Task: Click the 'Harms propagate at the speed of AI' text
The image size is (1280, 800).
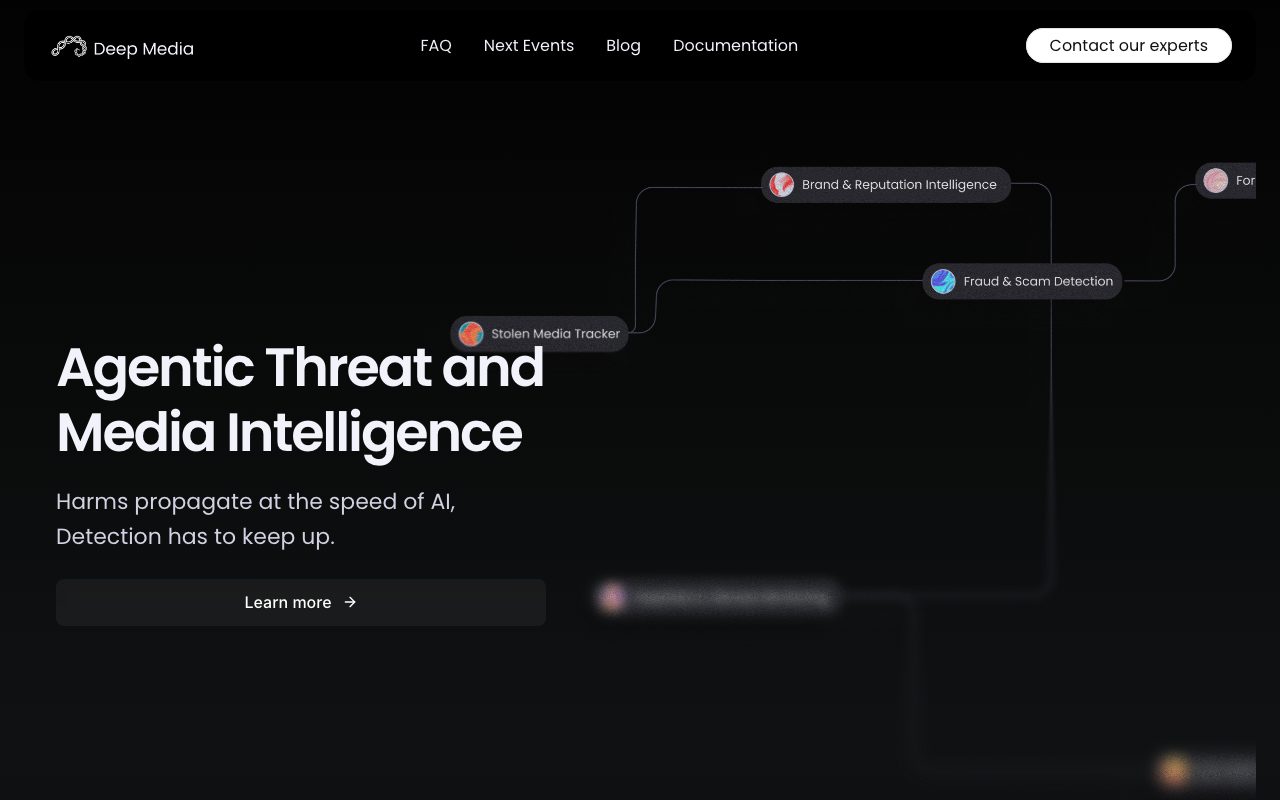Action: pos(256,502)
